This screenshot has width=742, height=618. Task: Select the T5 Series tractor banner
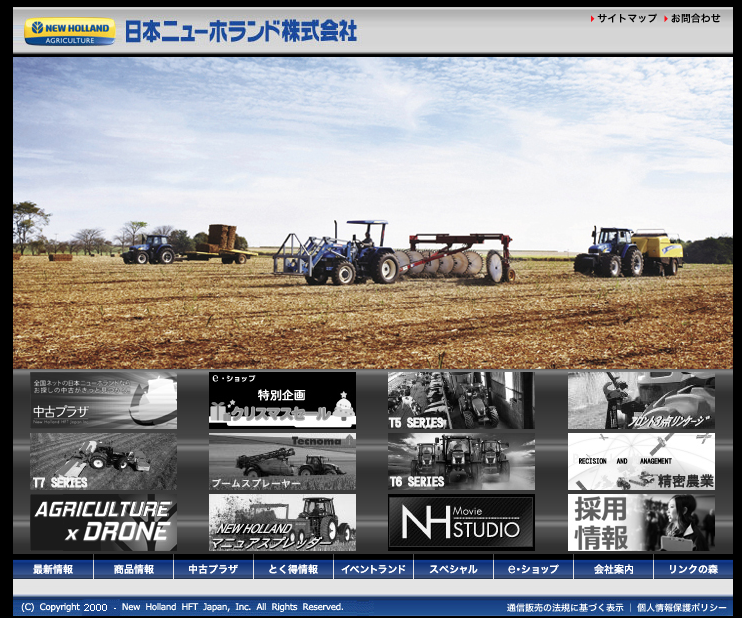tap(461, 401)
